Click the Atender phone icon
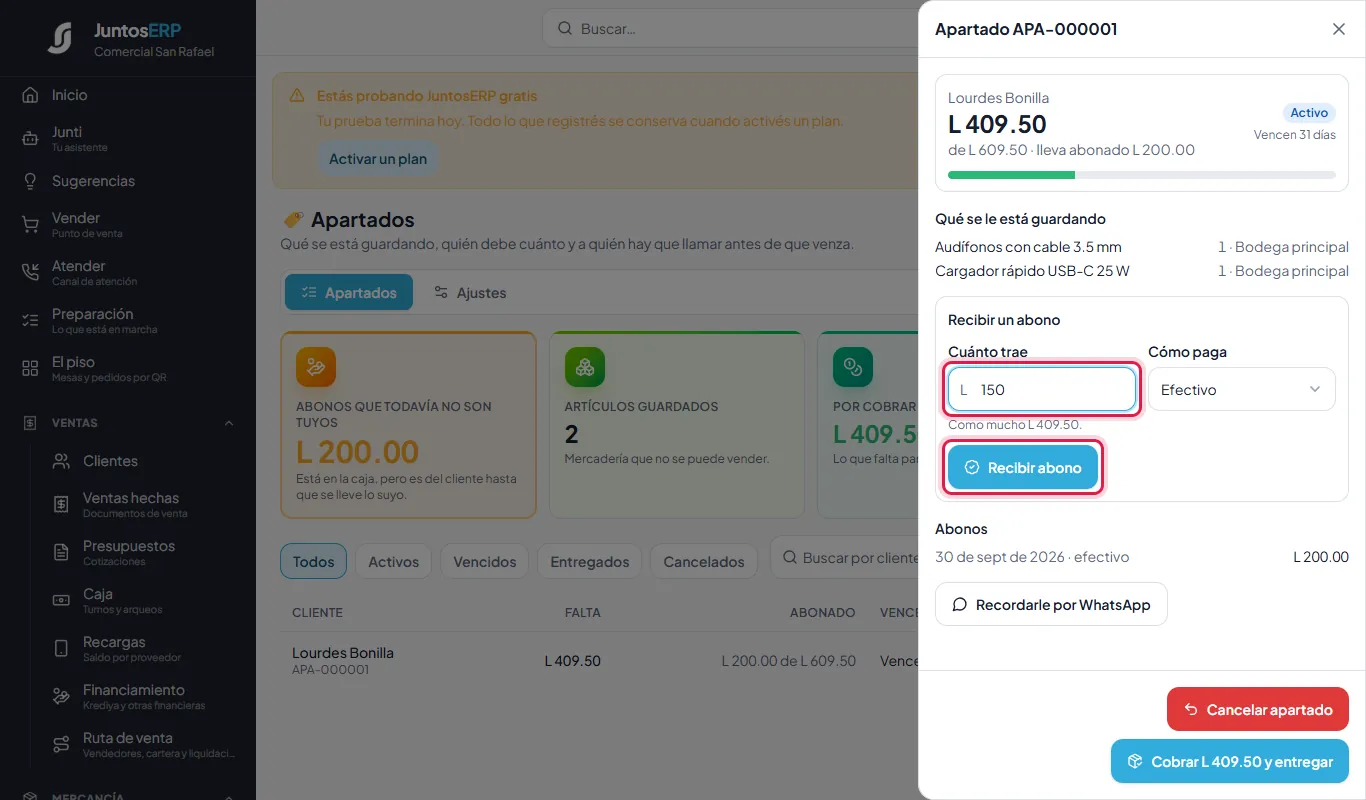The image size is (1366, 800). pos(30,273)
